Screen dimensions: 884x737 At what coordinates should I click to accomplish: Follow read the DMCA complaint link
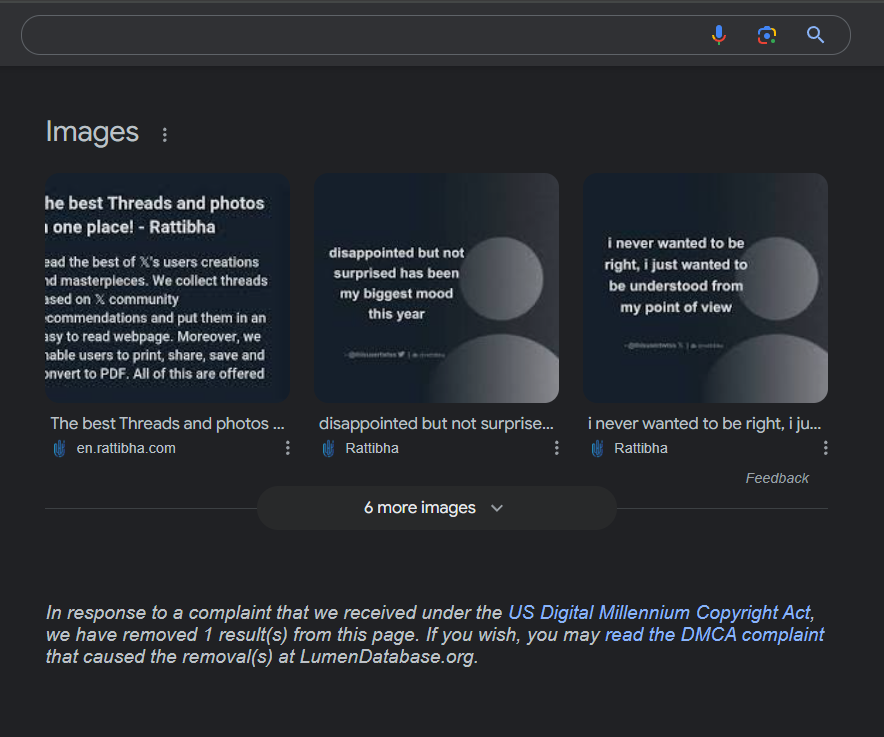(714, 635)
